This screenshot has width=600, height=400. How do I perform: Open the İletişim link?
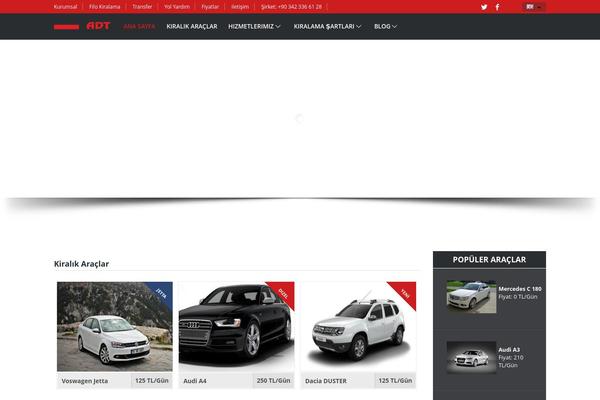pyautogui.click(x=240, y=7)
